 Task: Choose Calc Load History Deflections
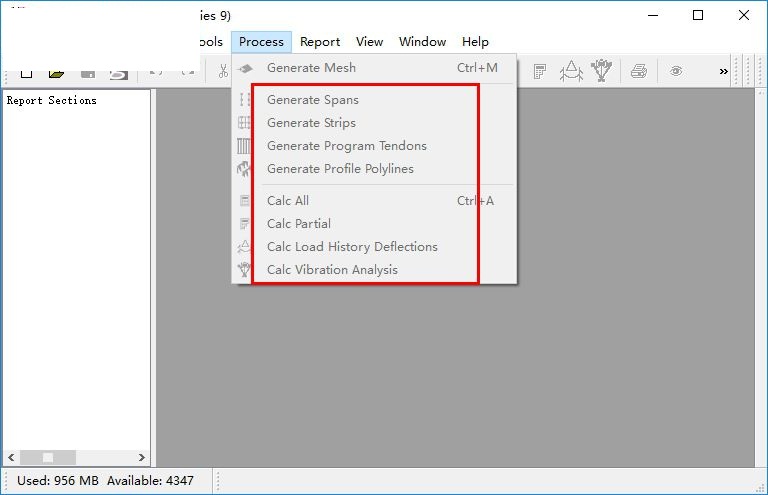[374, 247]
